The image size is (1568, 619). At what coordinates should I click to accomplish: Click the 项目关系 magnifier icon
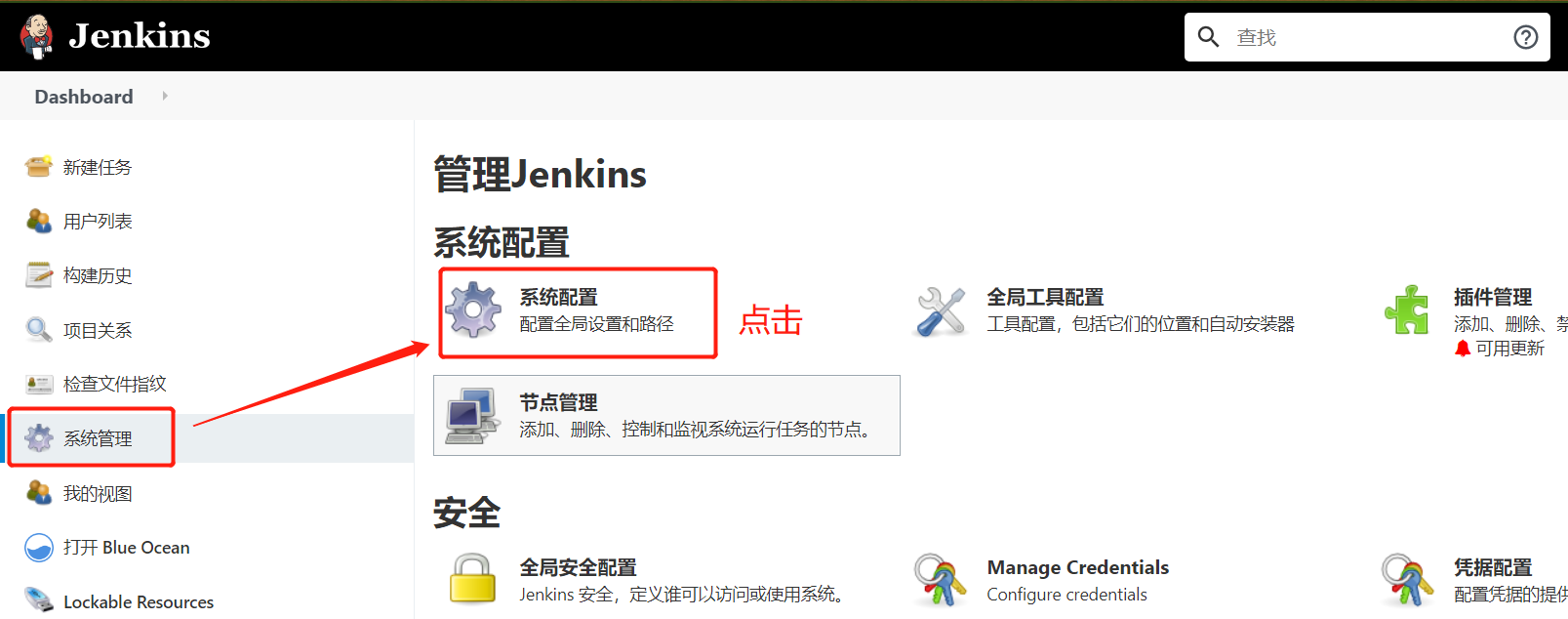click(x=39, y=330)
